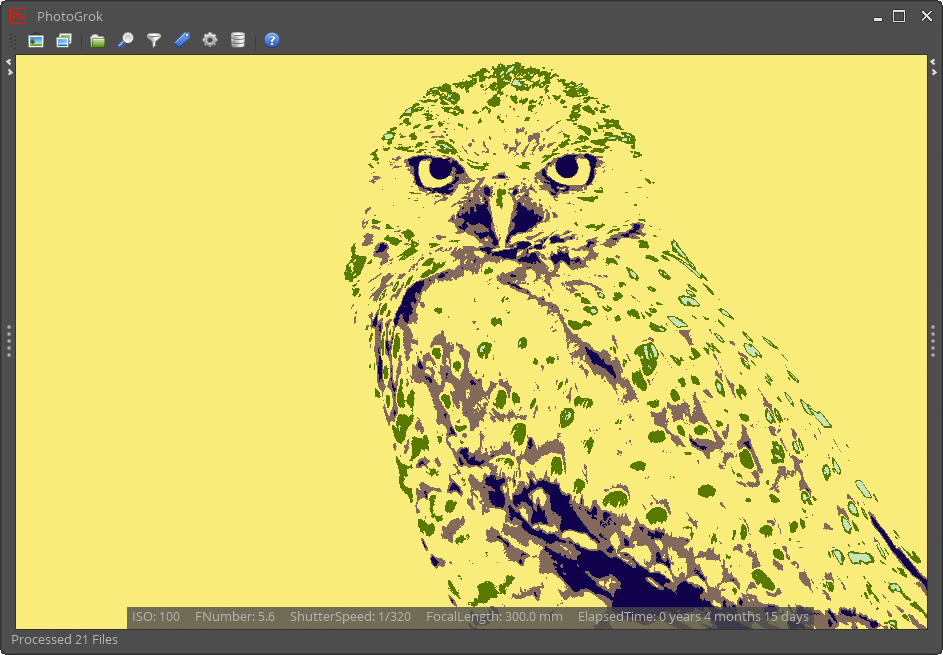
Task: Select the posterized owl photo
Action: click(470, 340)
